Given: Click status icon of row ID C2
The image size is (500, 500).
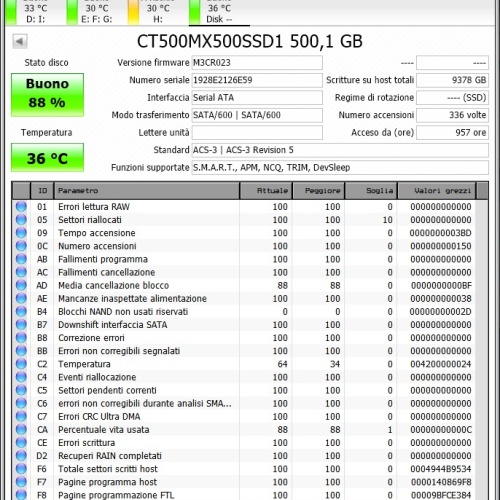Looking at the screenshot, I should tap(21, 364).
